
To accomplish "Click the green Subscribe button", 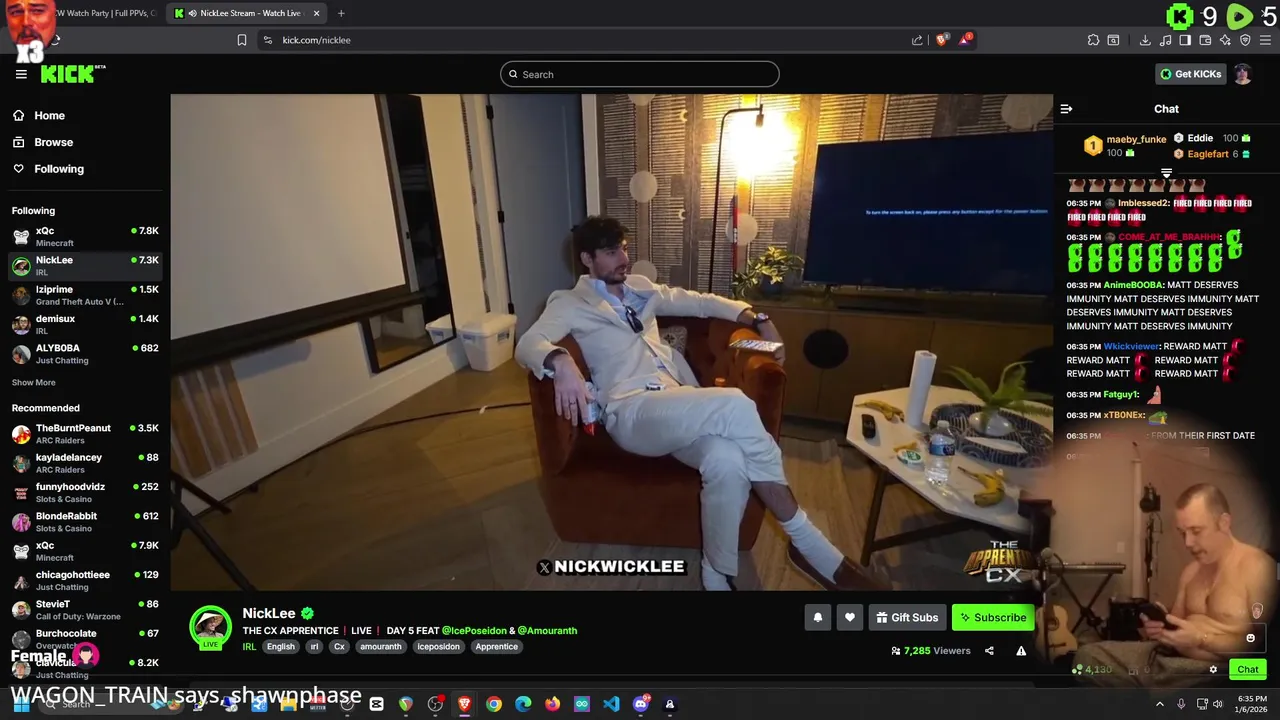I will click(993, 618).
